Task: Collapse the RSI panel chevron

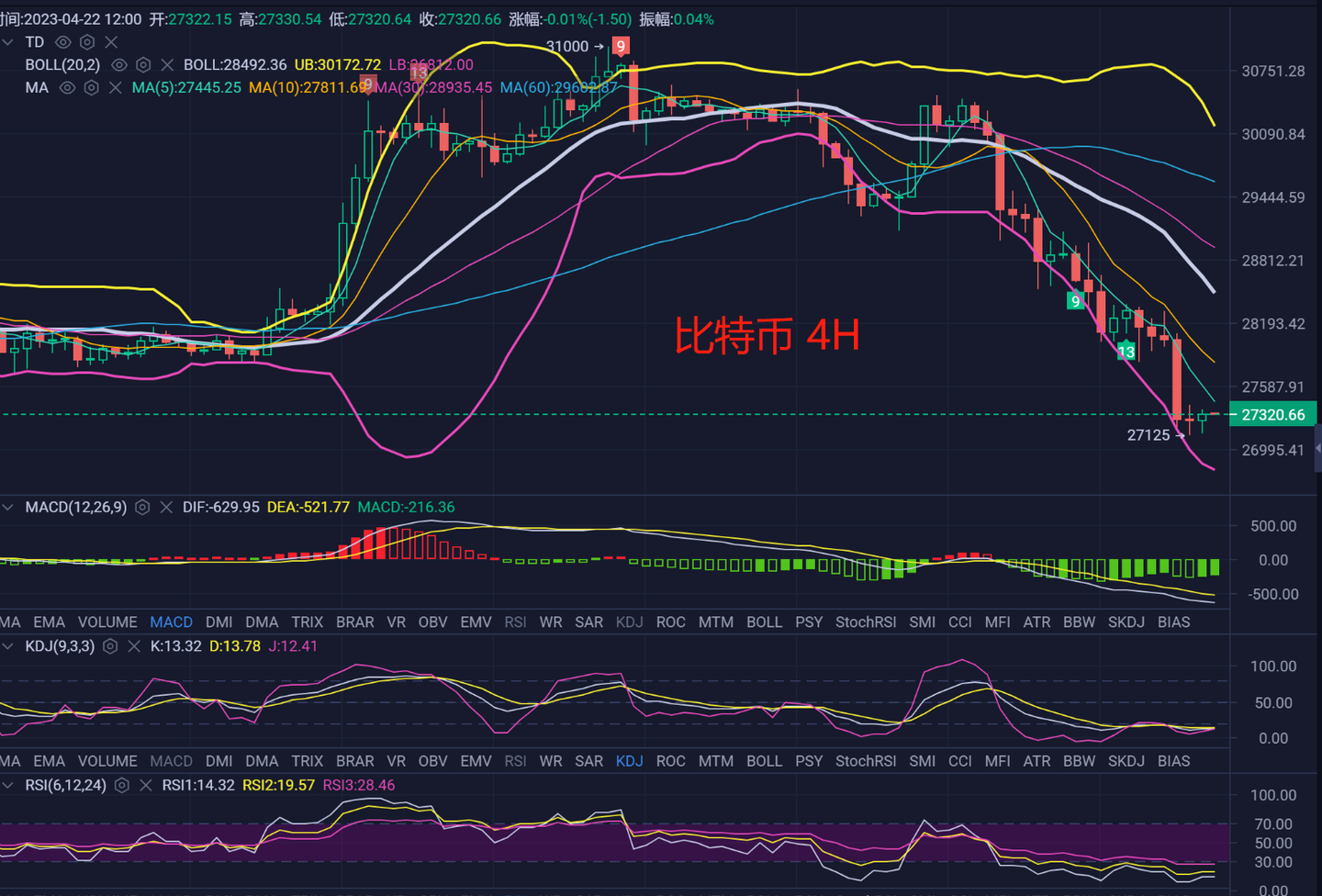Action: (8, 785)
